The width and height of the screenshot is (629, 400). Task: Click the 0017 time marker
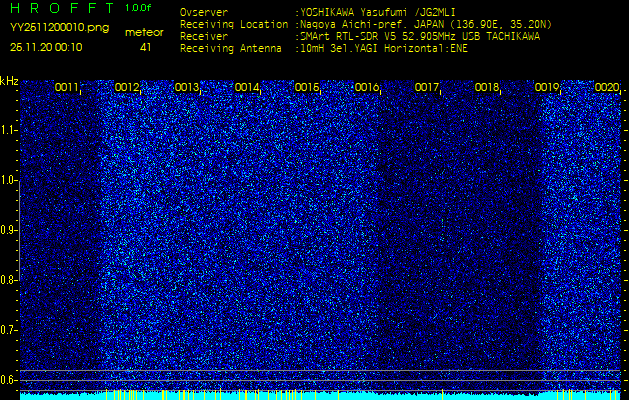(427, 87)
